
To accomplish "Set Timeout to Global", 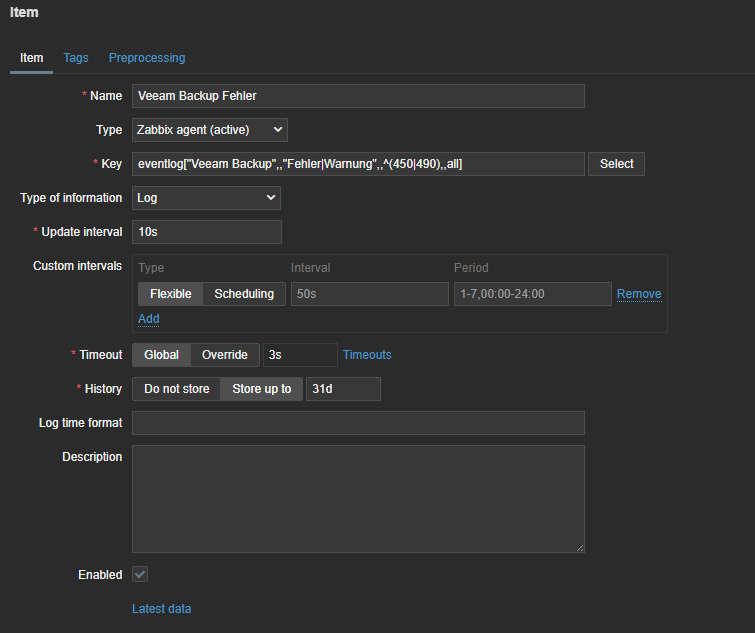I will pyautogui.click(x=161, y=355).
